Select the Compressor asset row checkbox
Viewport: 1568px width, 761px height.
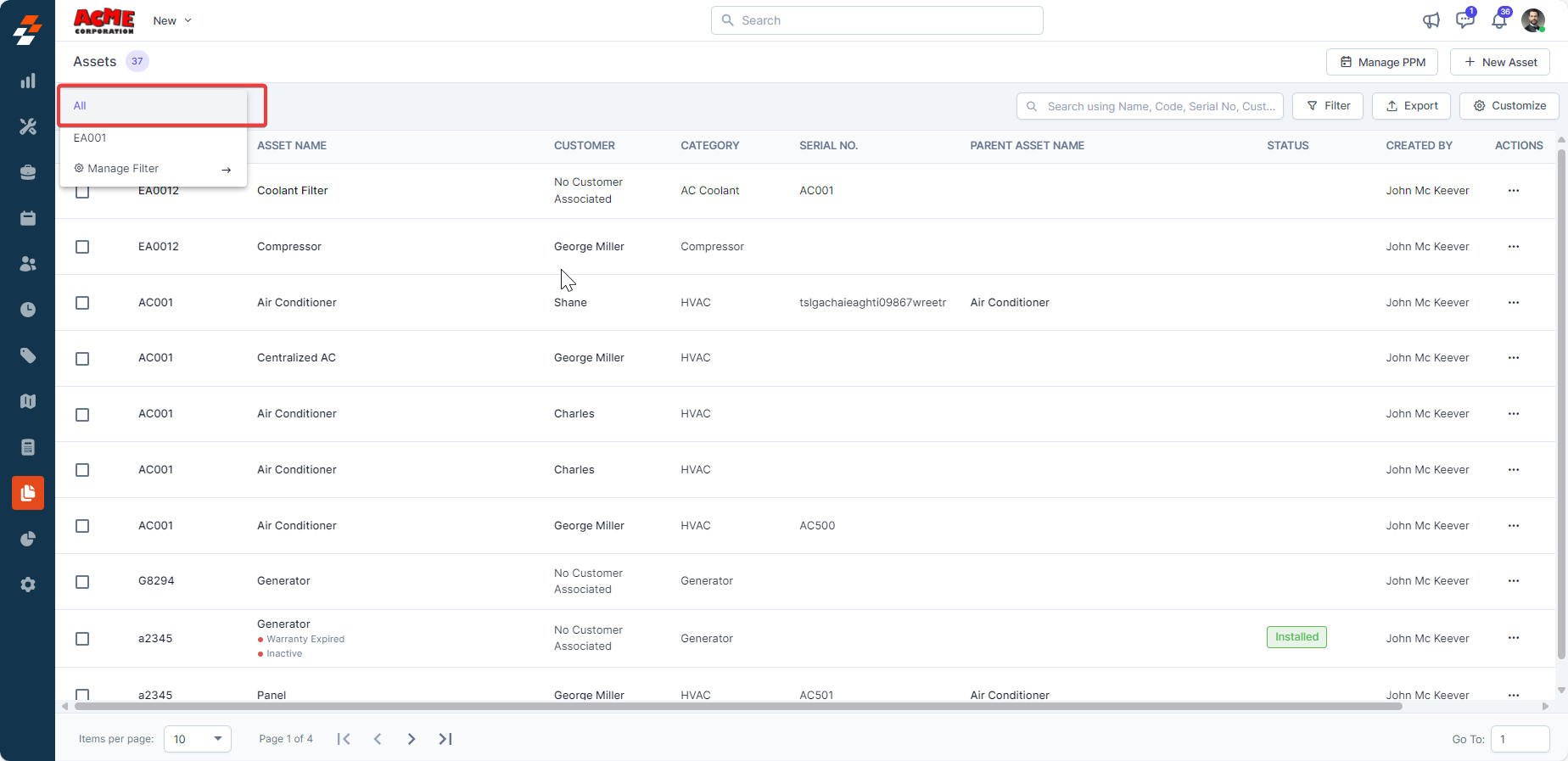pyautogui.click(x=82, y=247)
